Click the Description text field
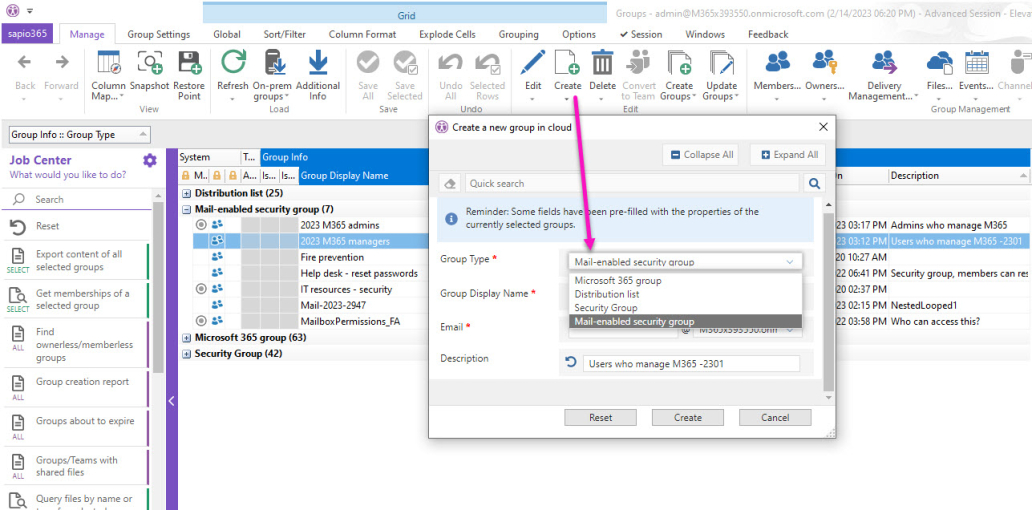Viewport: 1032px width, 510px height. 692,364
